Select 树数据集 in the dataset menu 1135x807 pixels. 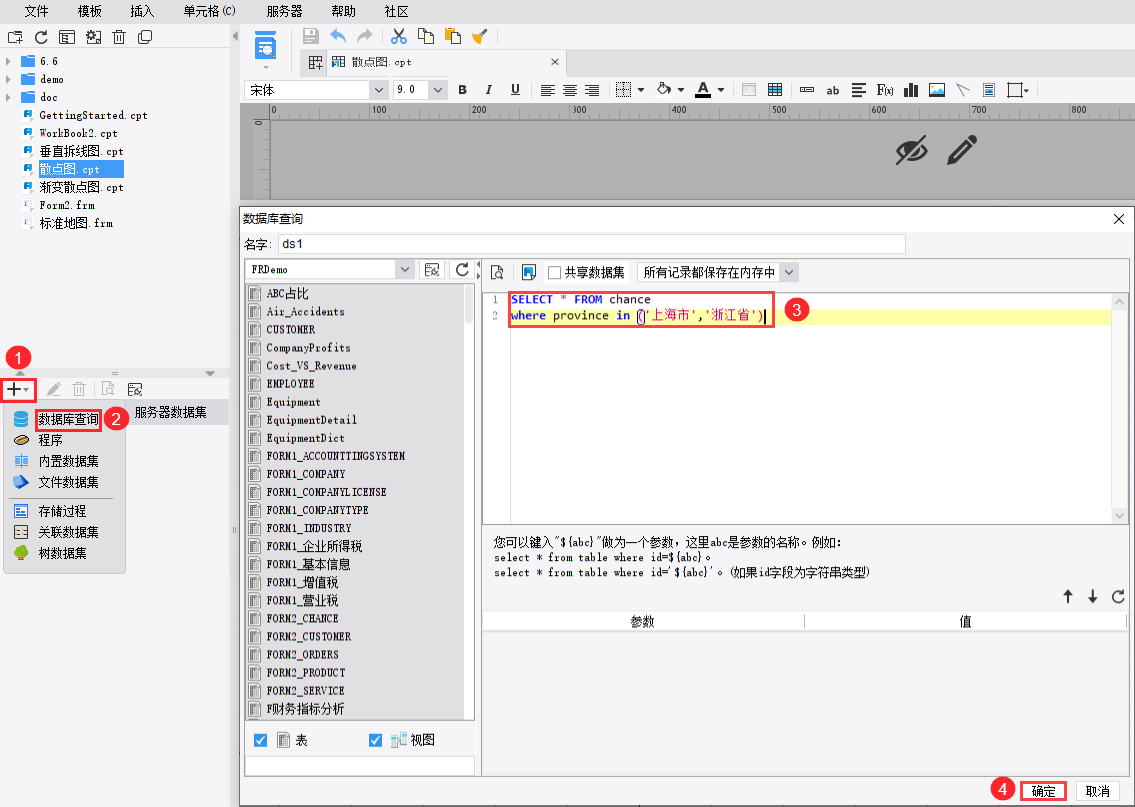tap(62, 553)
